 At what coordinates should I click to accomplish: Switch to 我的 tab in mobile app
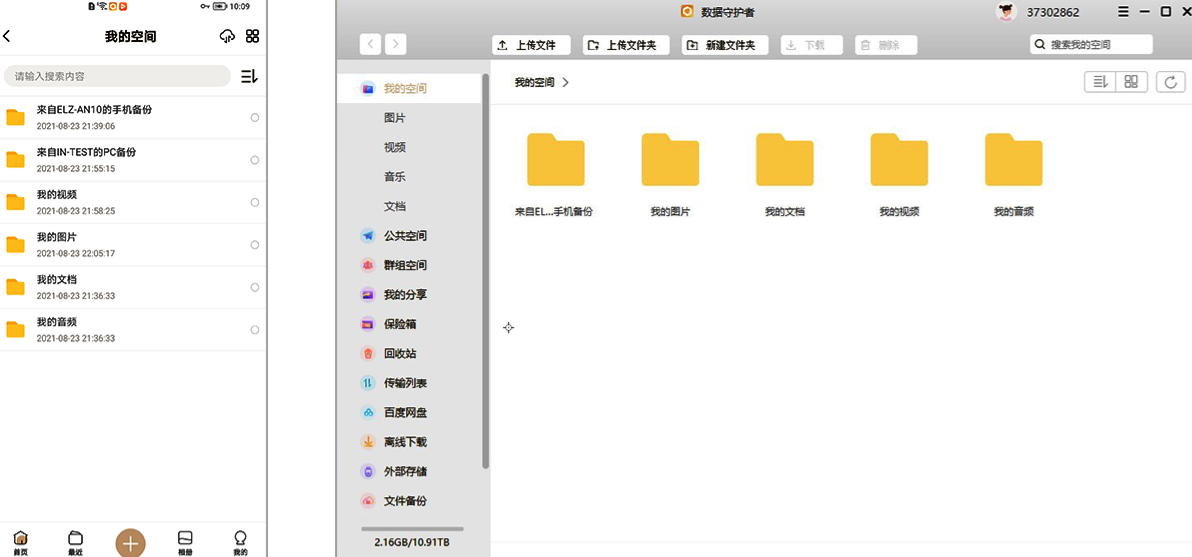coord(240,543)
